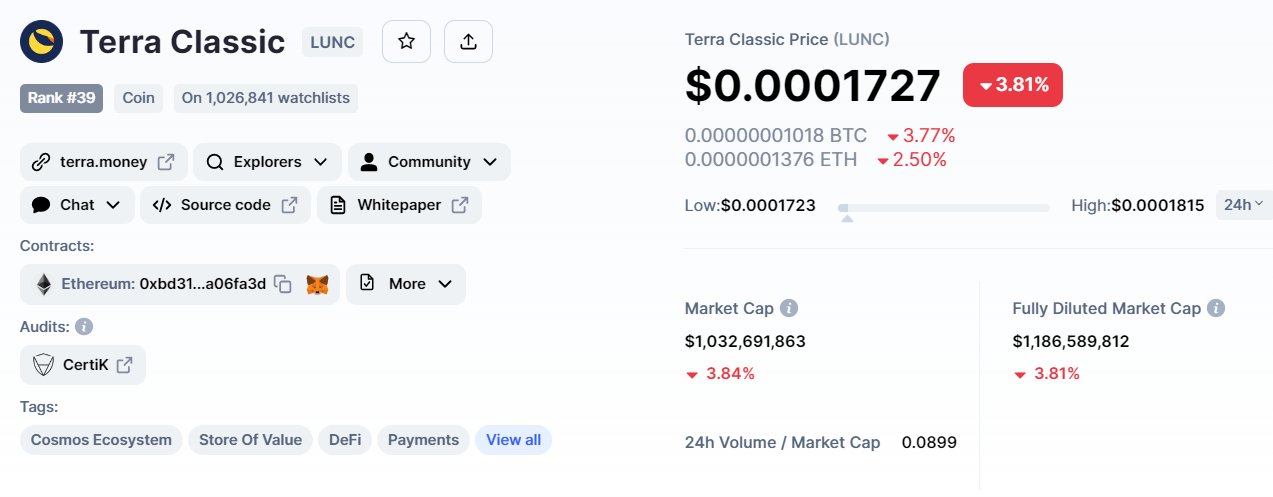
Task: Add Terra Classic to watchlist with star icon
Action: point(406,42)
